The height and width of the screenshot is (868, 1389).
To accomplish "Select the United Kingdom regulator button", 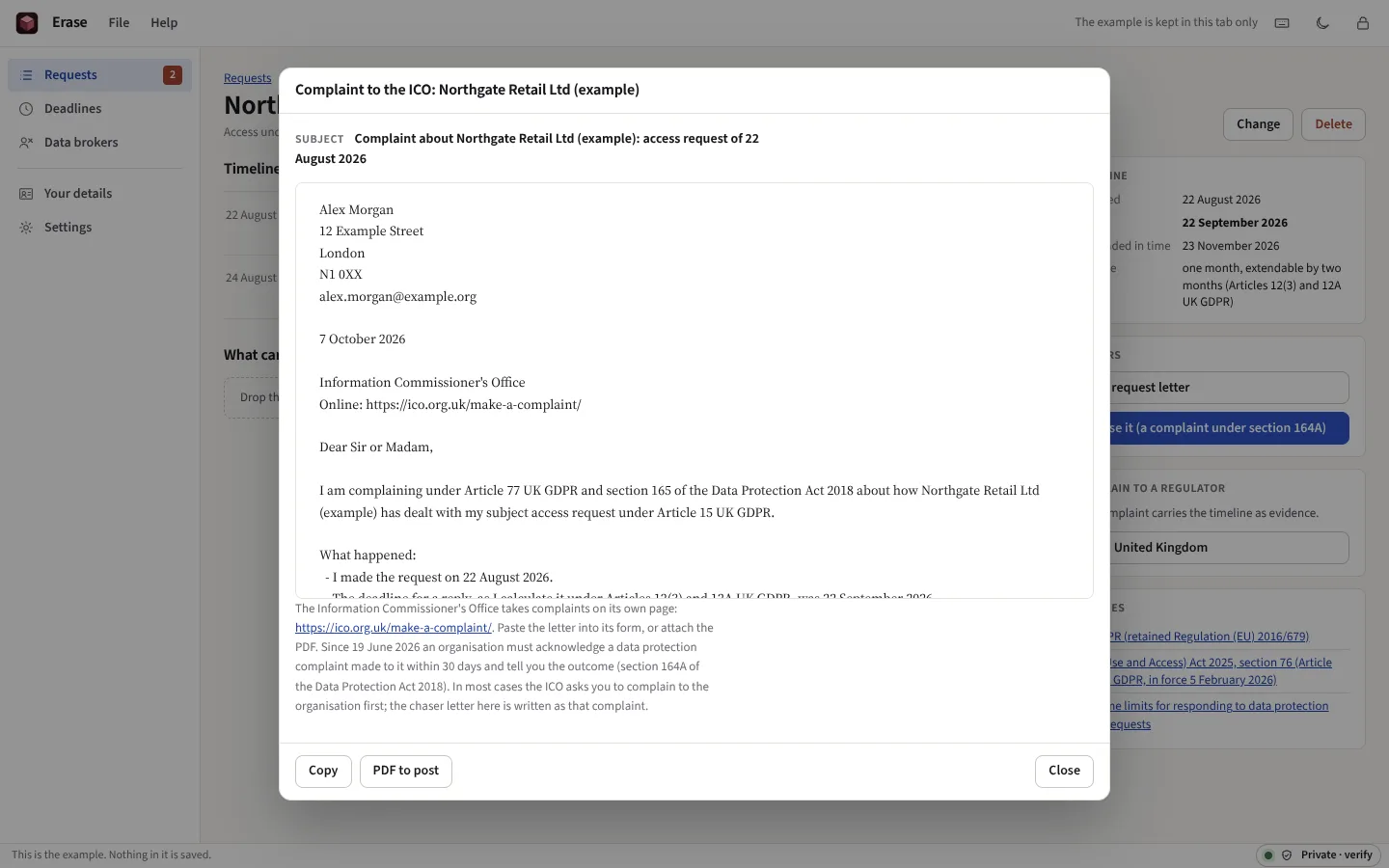I will [1230, 548].
